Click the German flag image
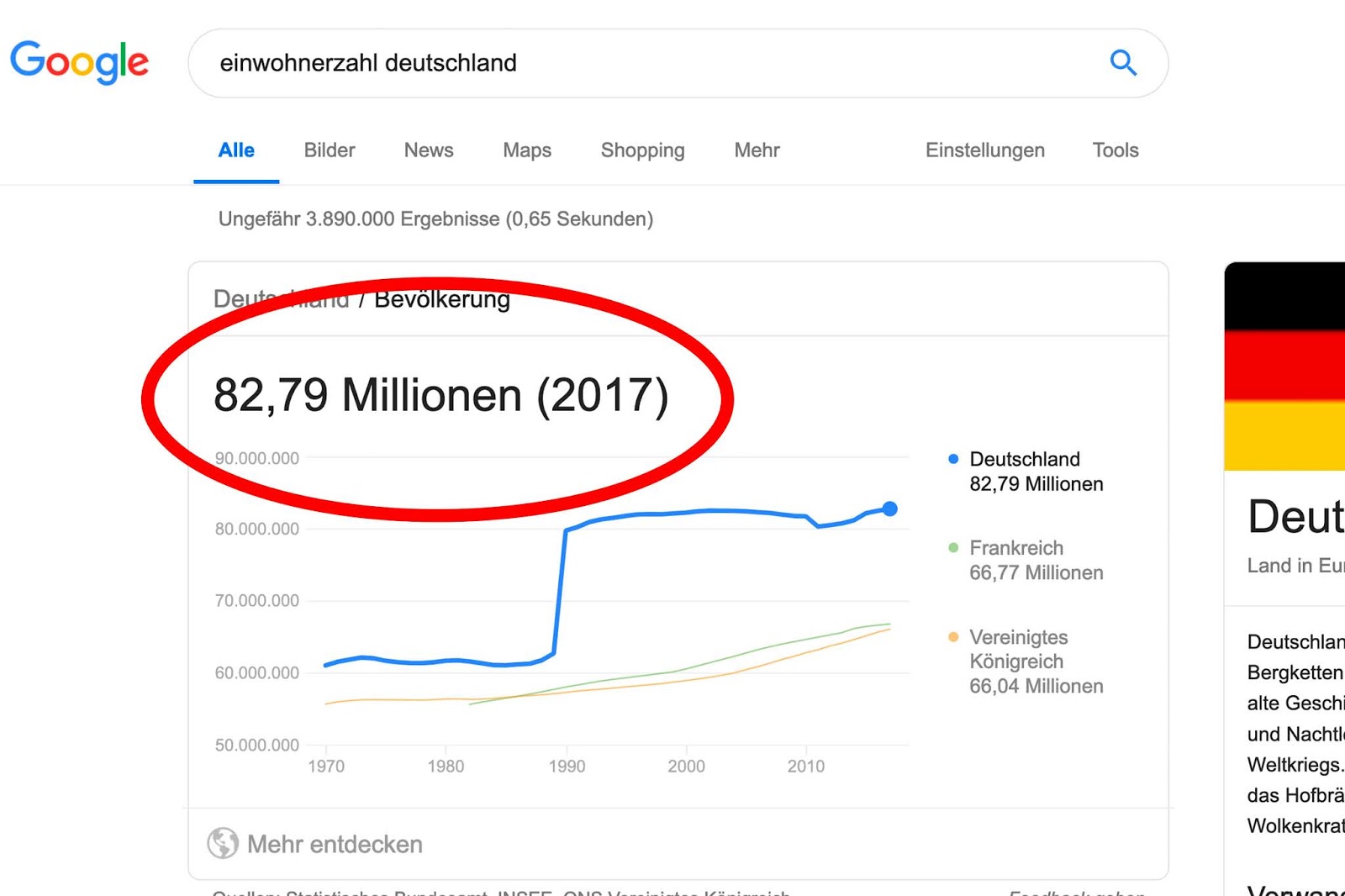This screenshot has width=1345, height=896. point(1284,366)
